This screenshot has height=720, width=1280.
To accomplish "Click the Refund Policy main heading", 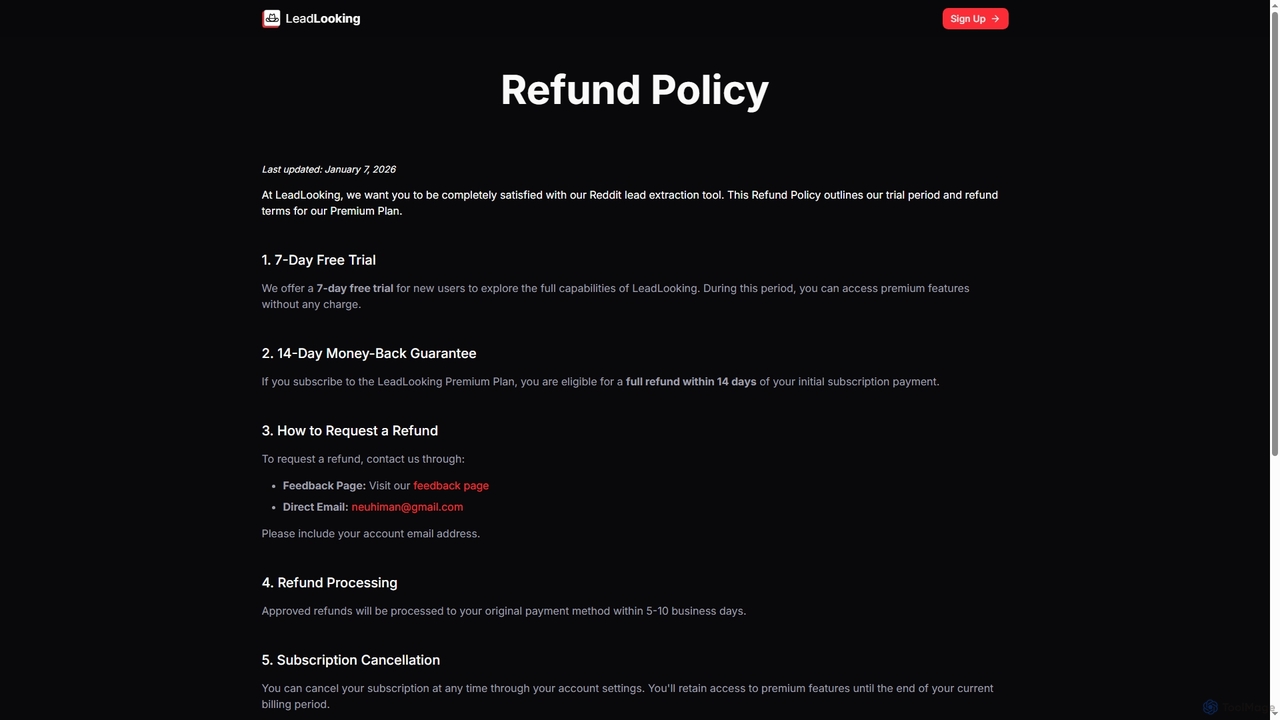I will 634,89.
